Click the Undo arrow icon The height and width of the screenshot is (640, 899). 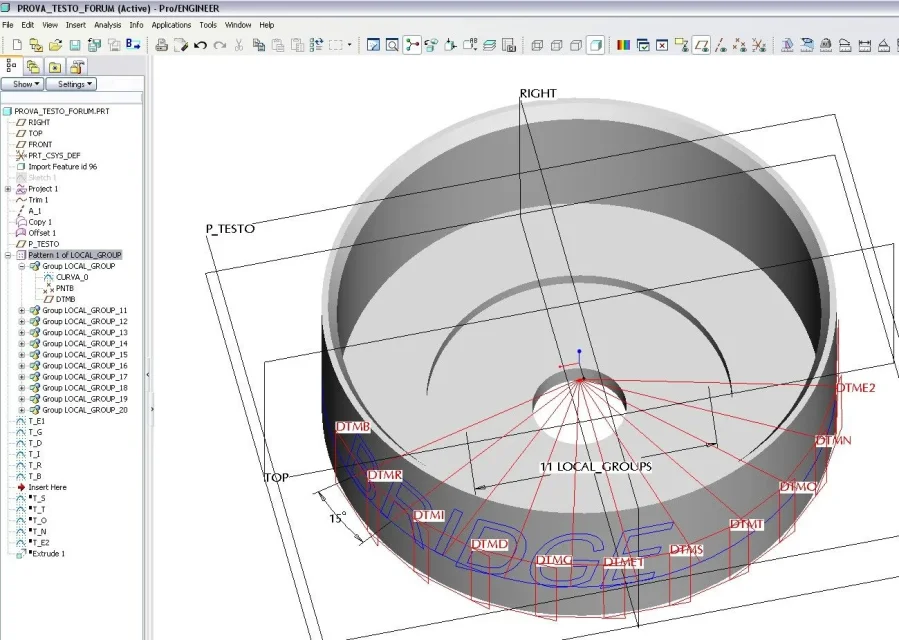coord(200,45)
